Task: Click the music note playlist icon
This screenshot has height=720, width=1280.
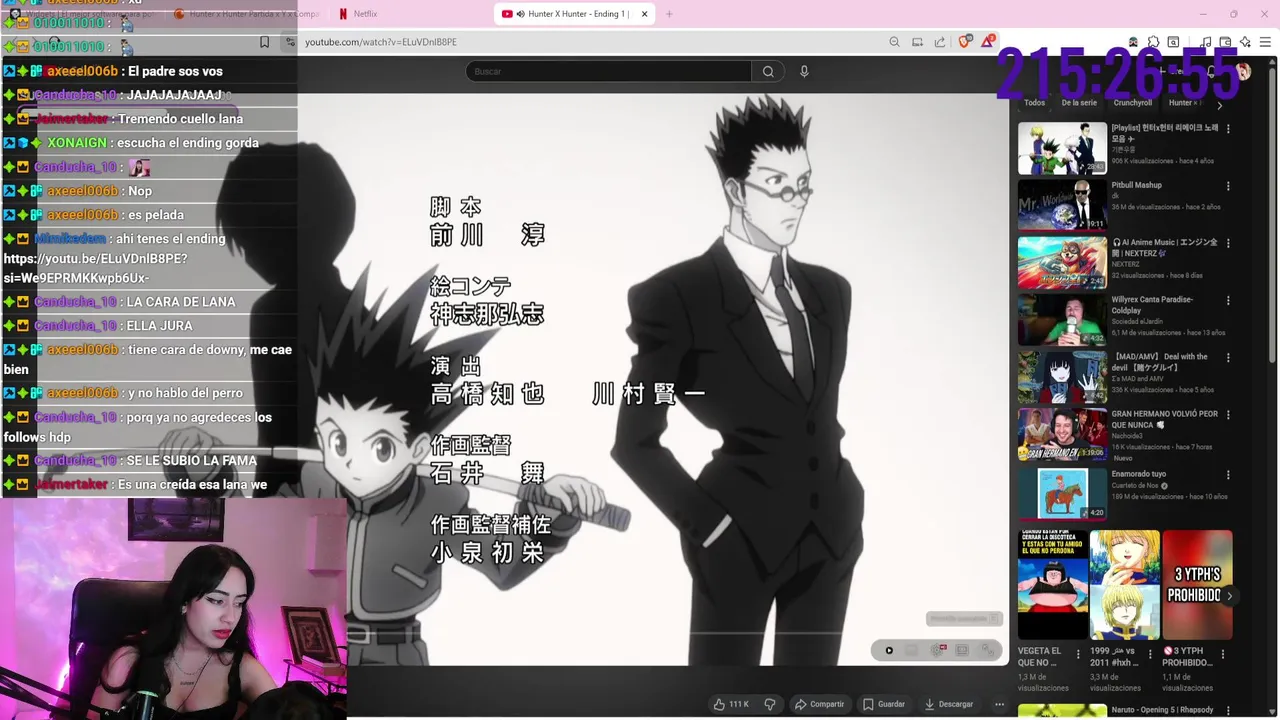Action: 1206,42
